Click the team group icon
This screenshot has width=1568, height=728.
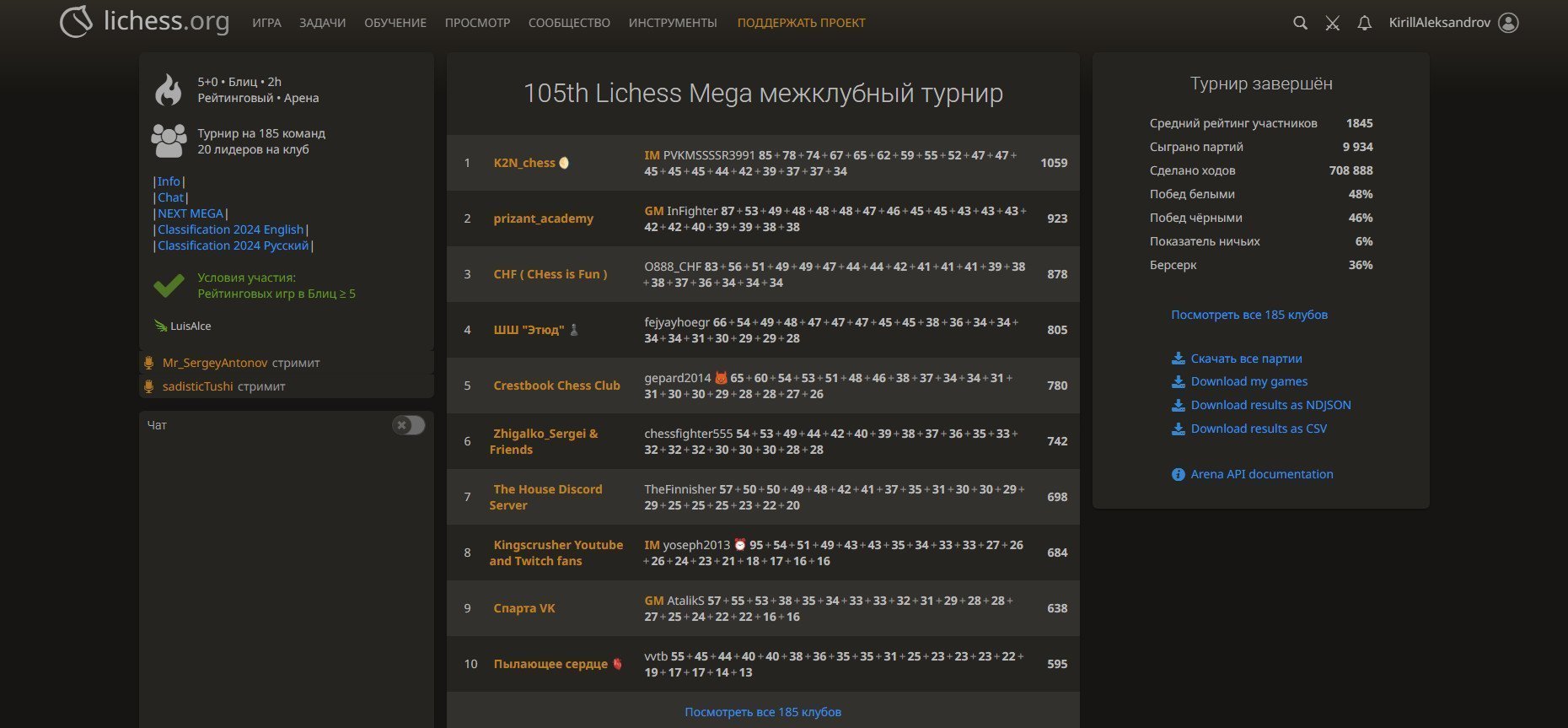click(x=169, y=141)
